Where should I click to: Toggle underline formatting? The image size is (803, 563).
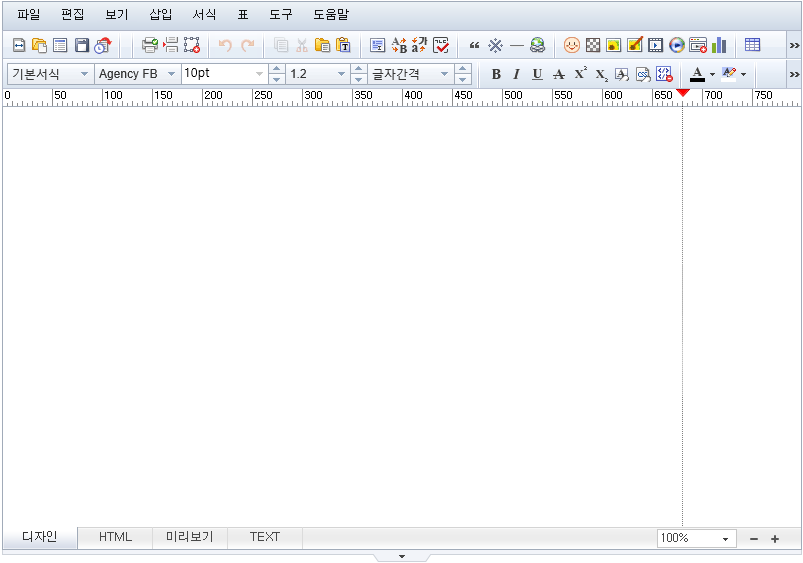tap(537, 74)
